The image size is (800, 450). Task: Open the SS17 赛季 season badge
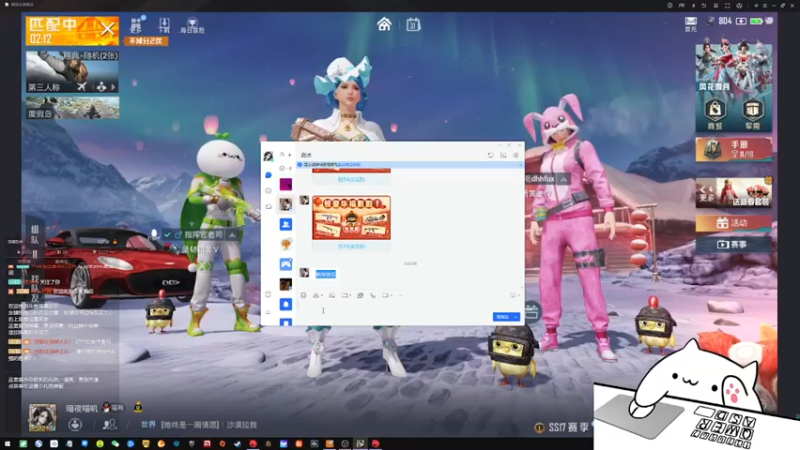[x=562, y=428]
